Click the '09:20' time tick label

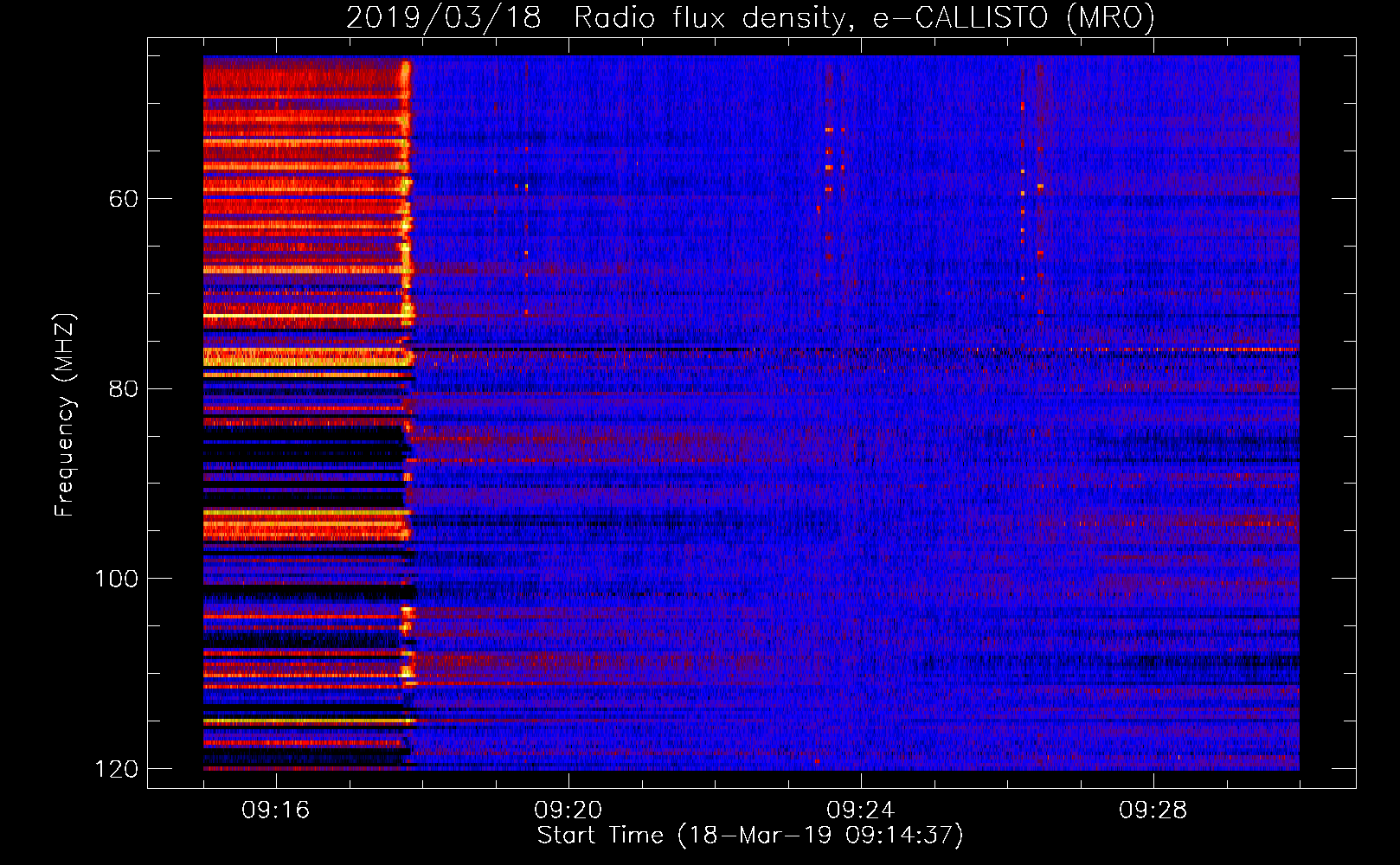point(568,811)
